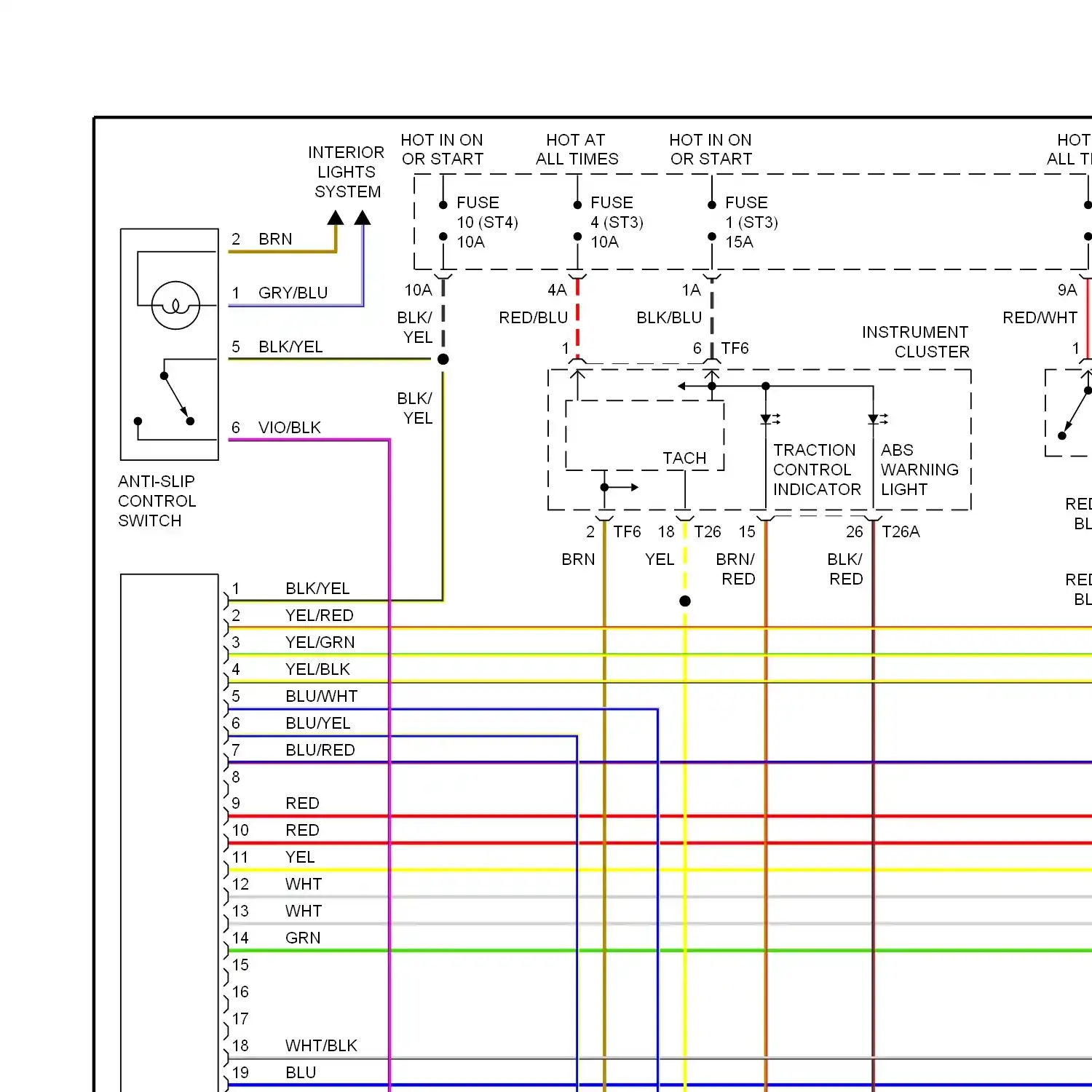Image resolution: width=1092 pixels, height=1092 pixels.
Task: Click 'YEL/BLK' at connector pin 4
Action: pyautogui.click(x=317, y=669)
